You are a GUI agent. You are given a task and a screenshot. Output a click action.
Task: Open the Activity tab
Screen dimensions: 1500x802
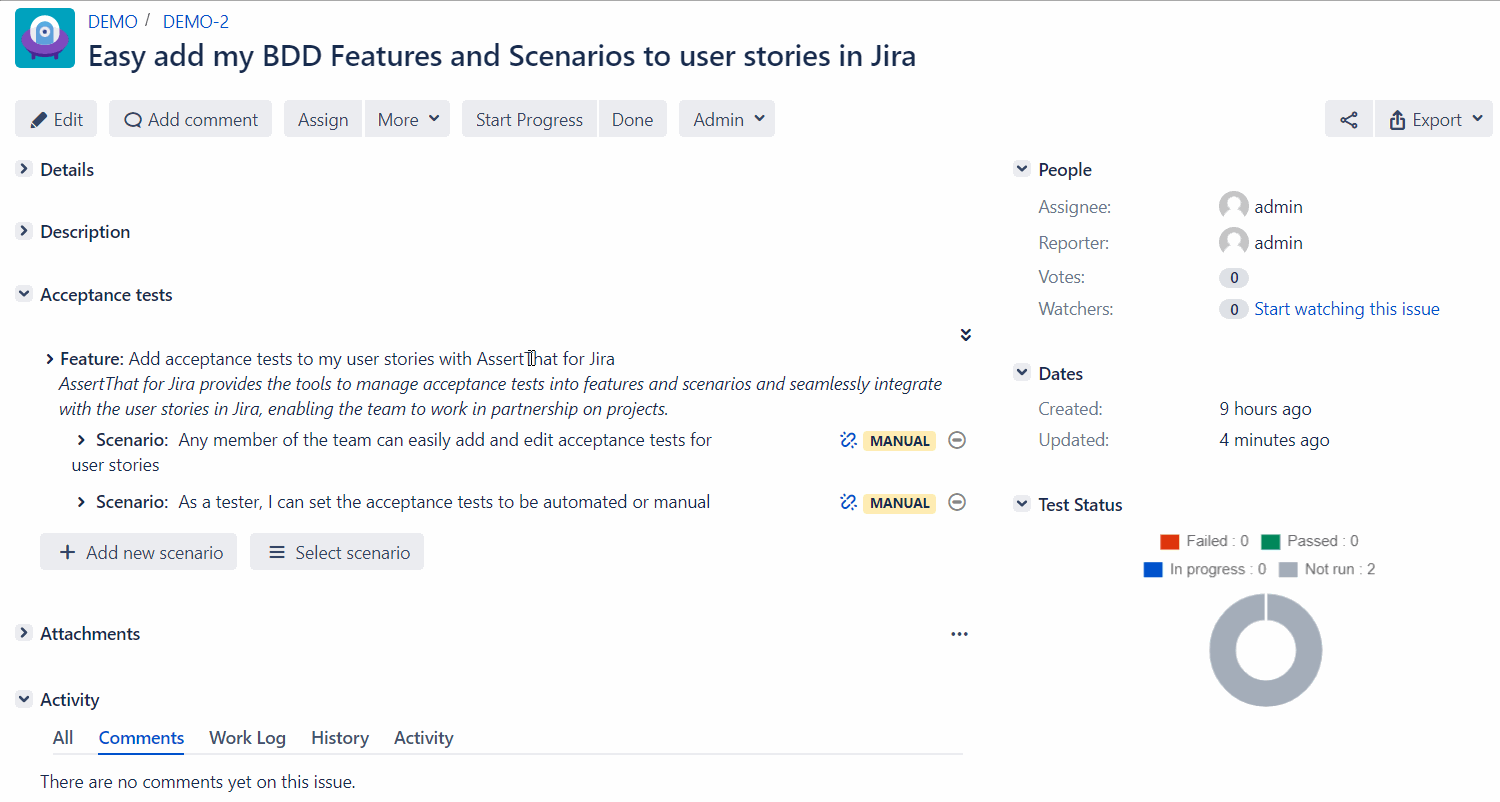[x=424, y=738]
